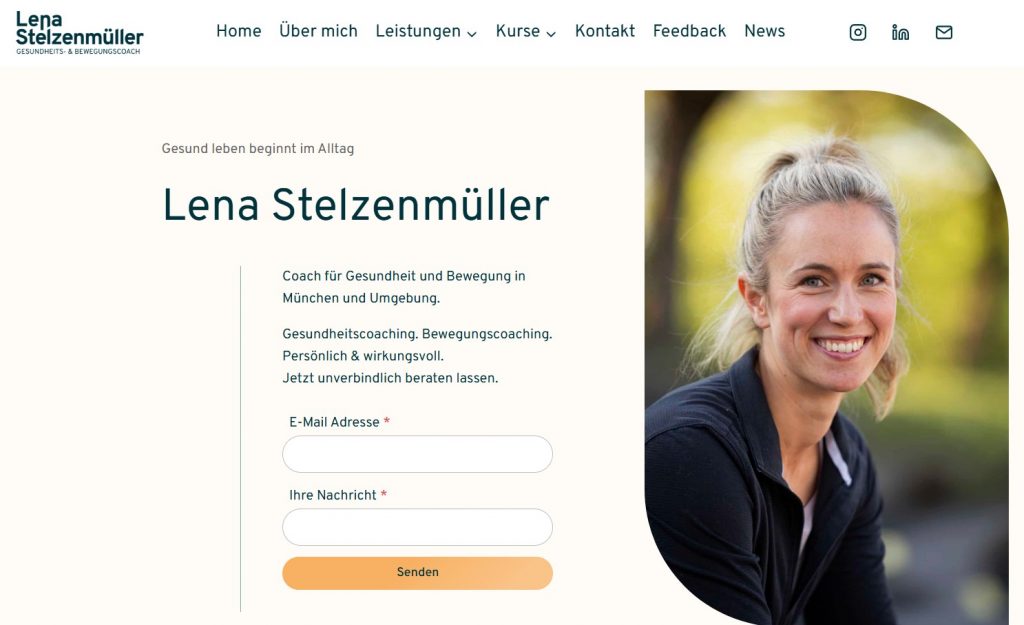Expand the Kurse dropdown chevron
1024x625 pixels.
551,34
